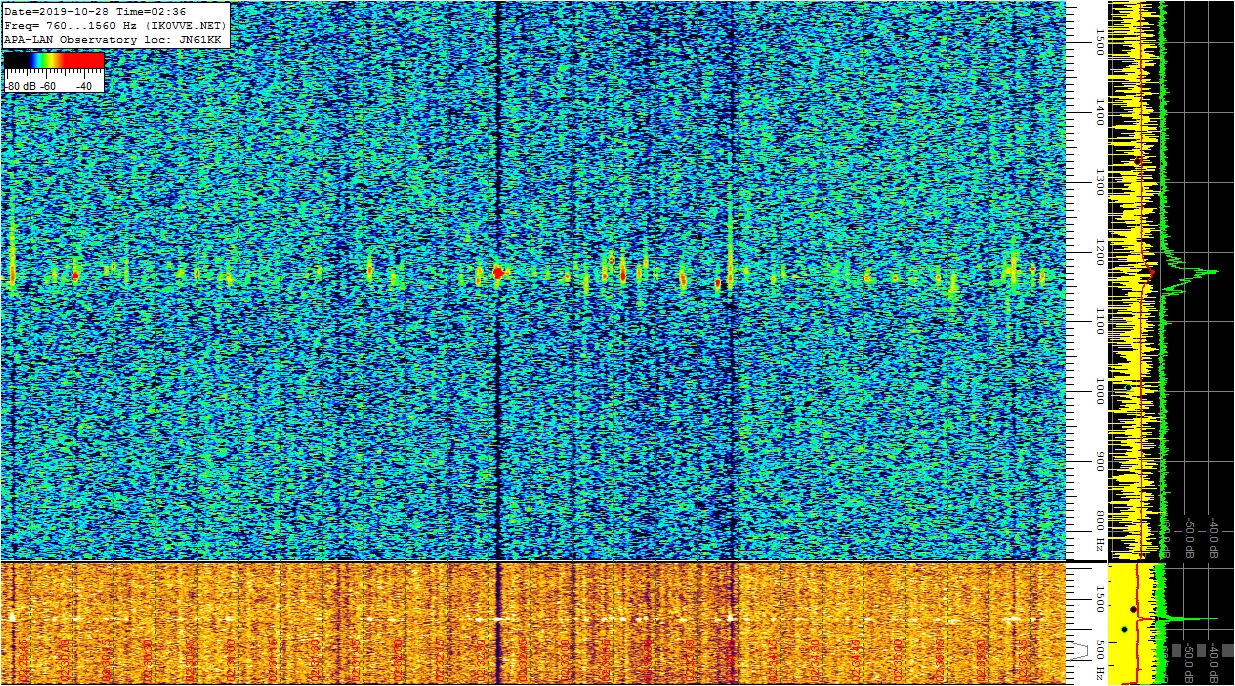Click the upper black dot in the lower spectrum panel
The image size is (1235, 686).
click(x=1133, y=609)
